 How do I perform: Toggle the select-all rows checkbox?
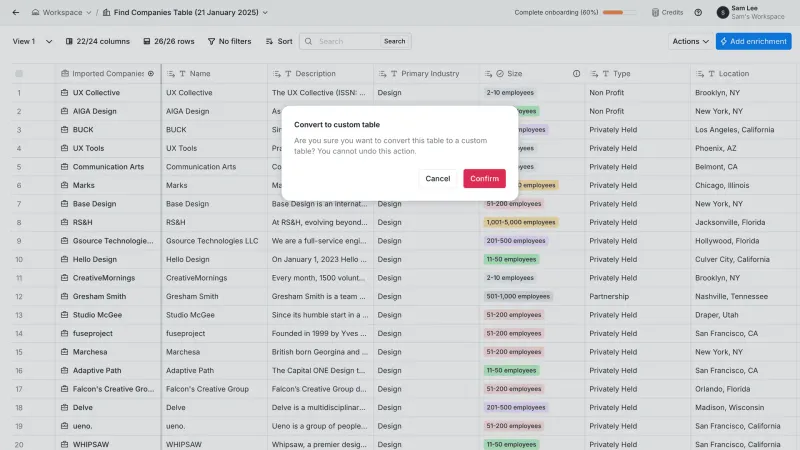coord(19,73)
